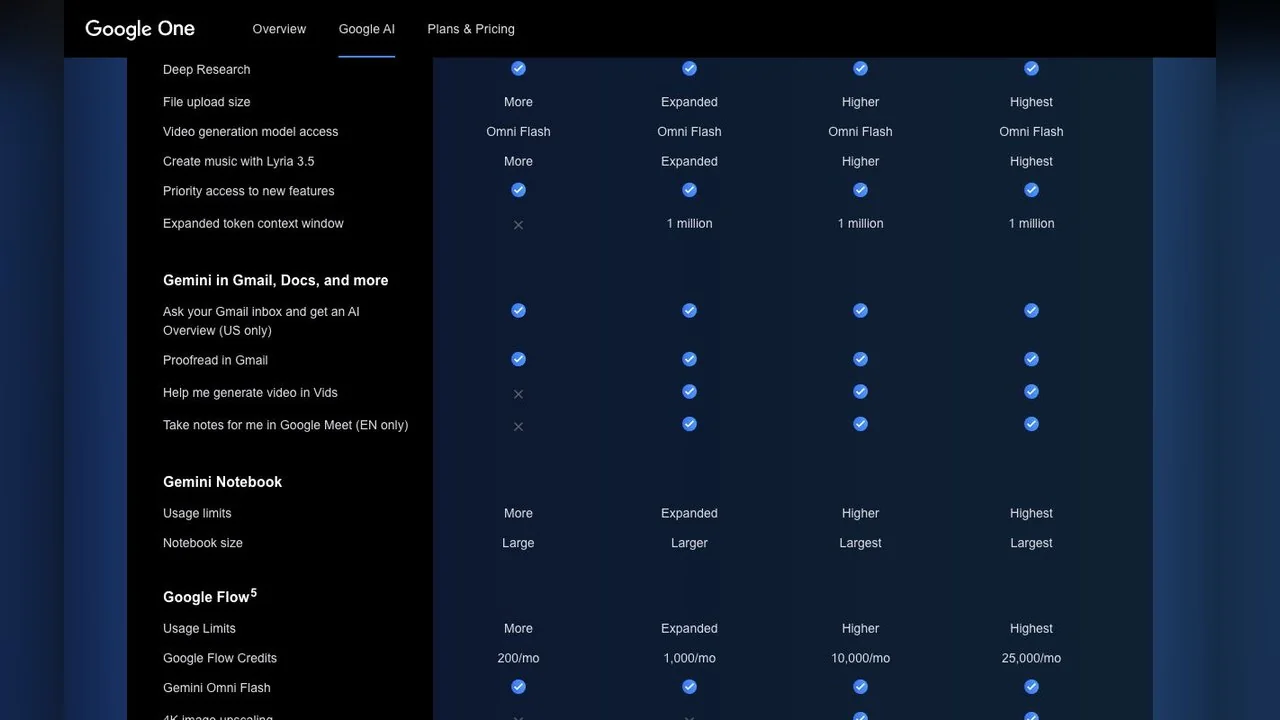Click the Deep Research checkmark in the last plan column
1280x720 pixels.
pyautogui.click(x=1031, y=68)
